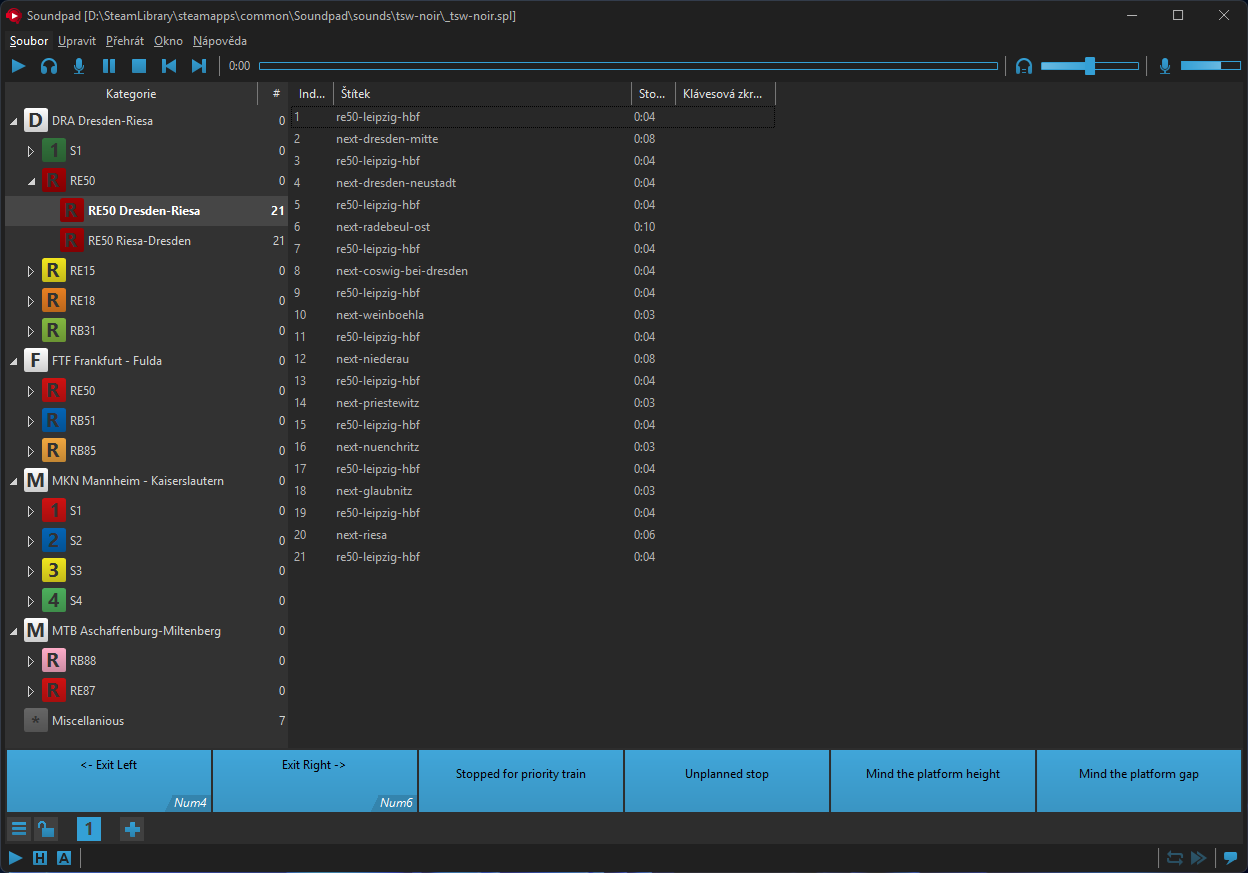Skip to the previous sound
Viewport: 1248px width, 873px height.
(x=169, y=66)
